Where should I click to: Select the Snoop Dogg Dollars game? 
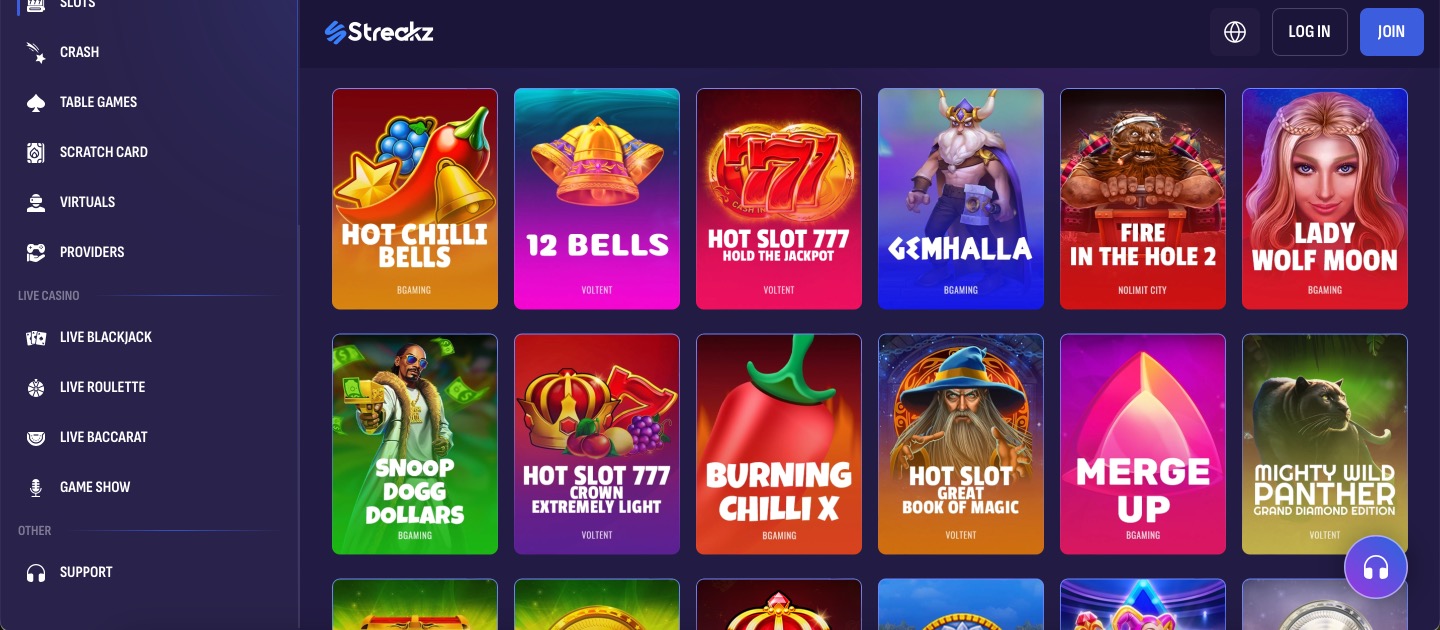415,444
